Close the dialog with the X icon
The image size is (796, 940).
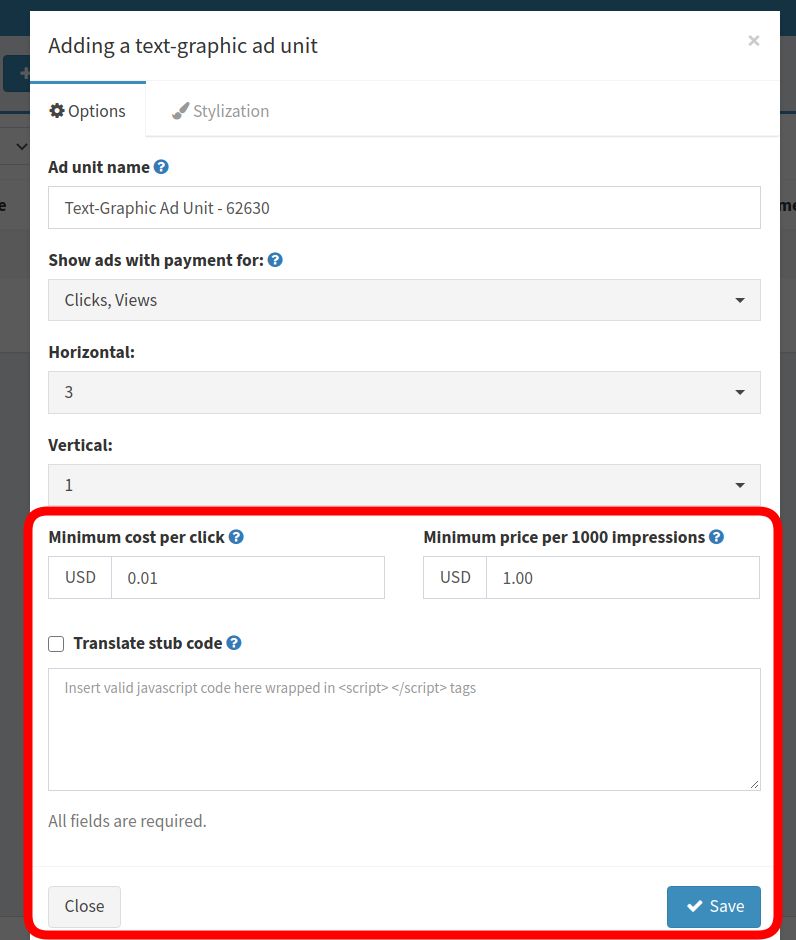pyautogui.click(x=753, y=40)
